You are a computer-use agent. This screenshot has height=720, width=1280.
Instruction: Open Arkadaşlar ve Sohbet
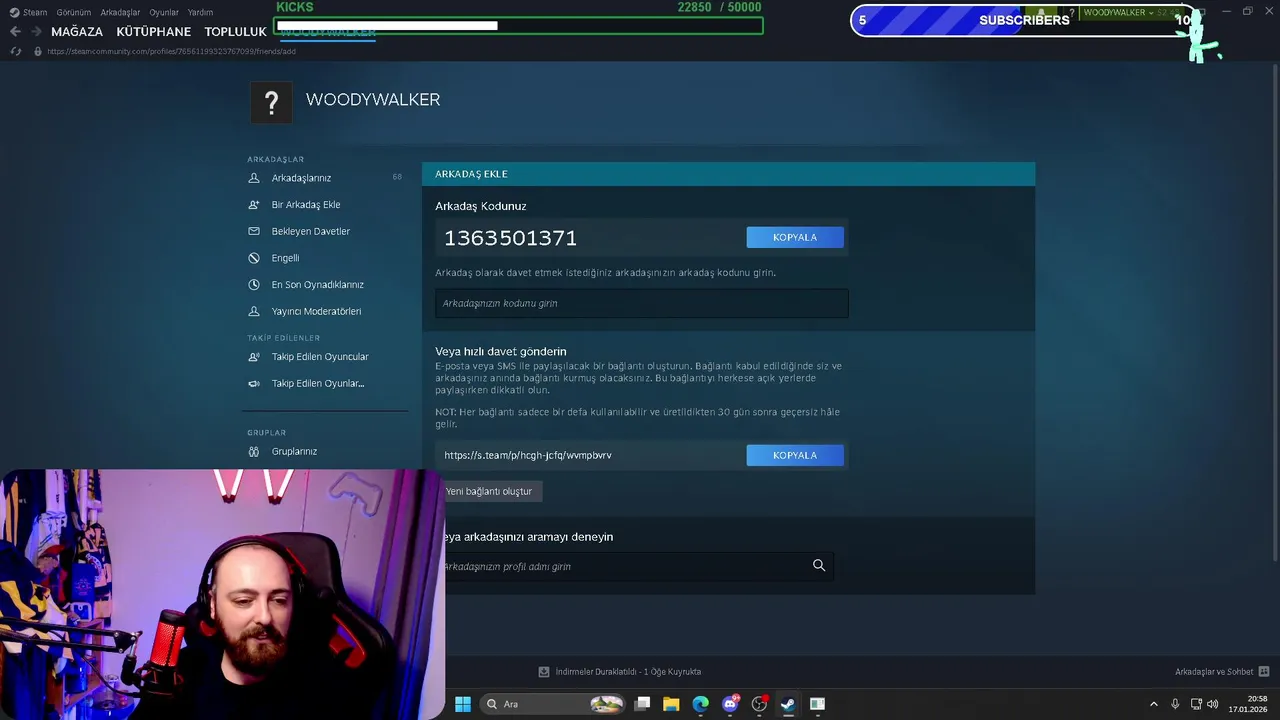point(1214,672)
